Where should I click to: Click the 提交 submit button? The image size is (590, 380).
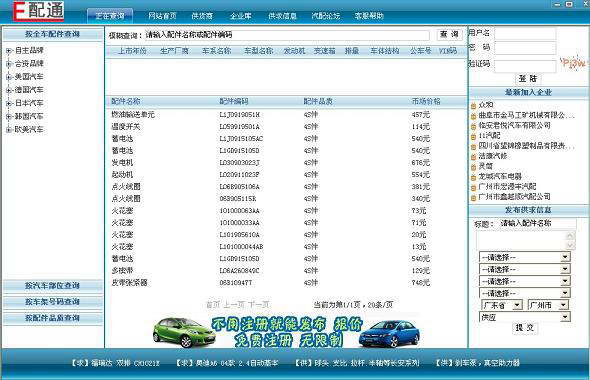(x=525, y=328)
